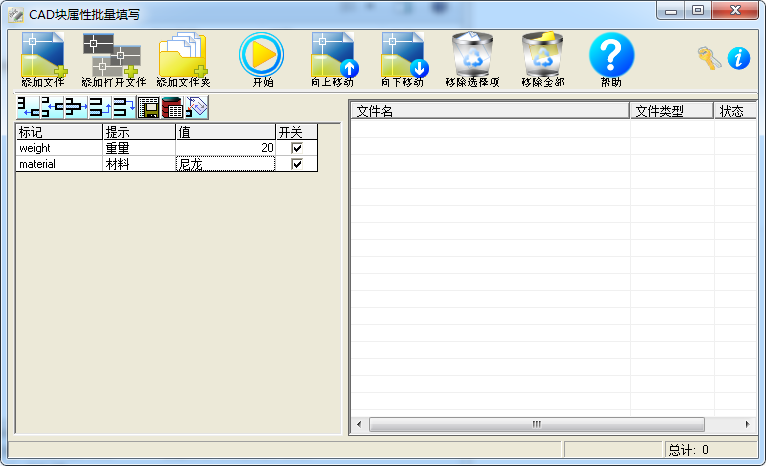The width and height of the screenshot is (766, 466).
Task: Click the weight value cell showing 20
Action: coord(225,148)
